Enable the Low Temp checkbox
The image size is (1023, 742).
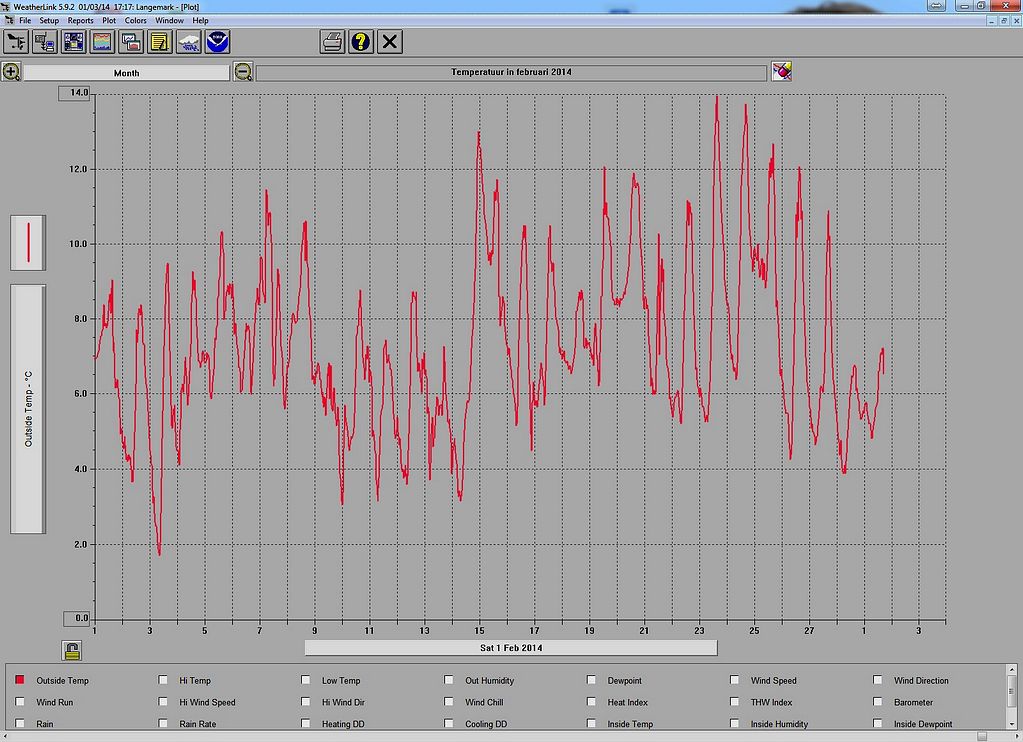[x=305, y=680]
